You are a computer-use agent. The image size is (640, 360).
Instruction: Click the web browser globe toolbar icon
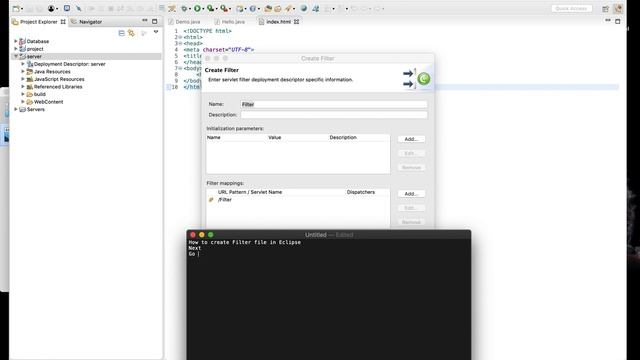click(x=304, y=9)
